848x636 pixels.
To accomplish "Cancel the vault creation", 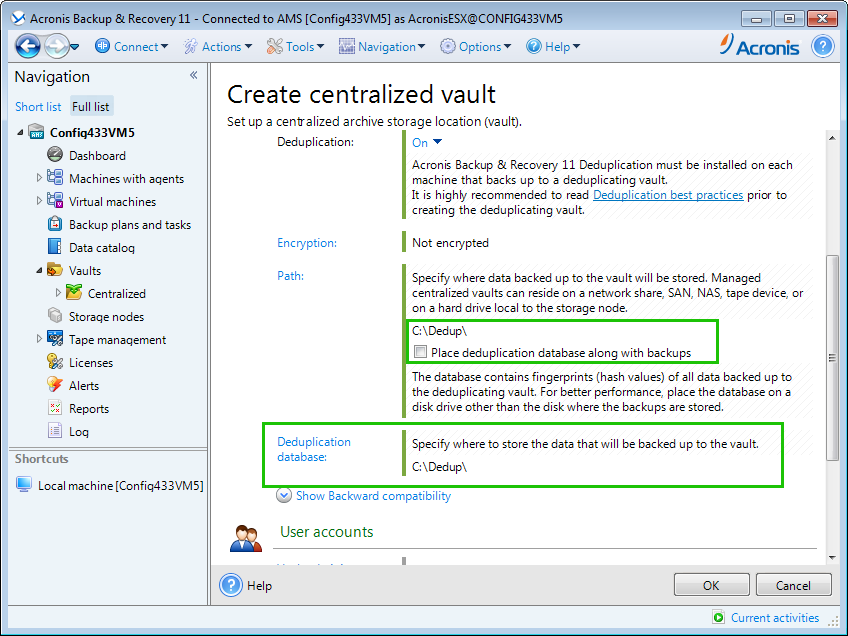I will pos(793,585).
